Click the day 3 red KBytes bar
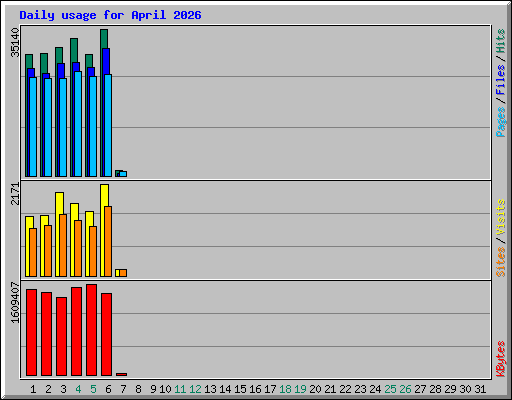Viewport: 512px width, 400px height. coord(61,337)
